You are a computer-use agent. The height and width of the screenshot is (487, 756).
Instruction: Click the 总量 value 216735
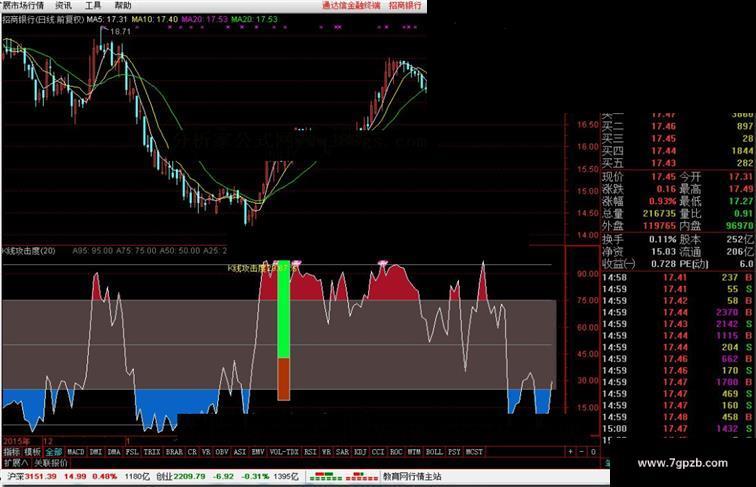point(659,213)
